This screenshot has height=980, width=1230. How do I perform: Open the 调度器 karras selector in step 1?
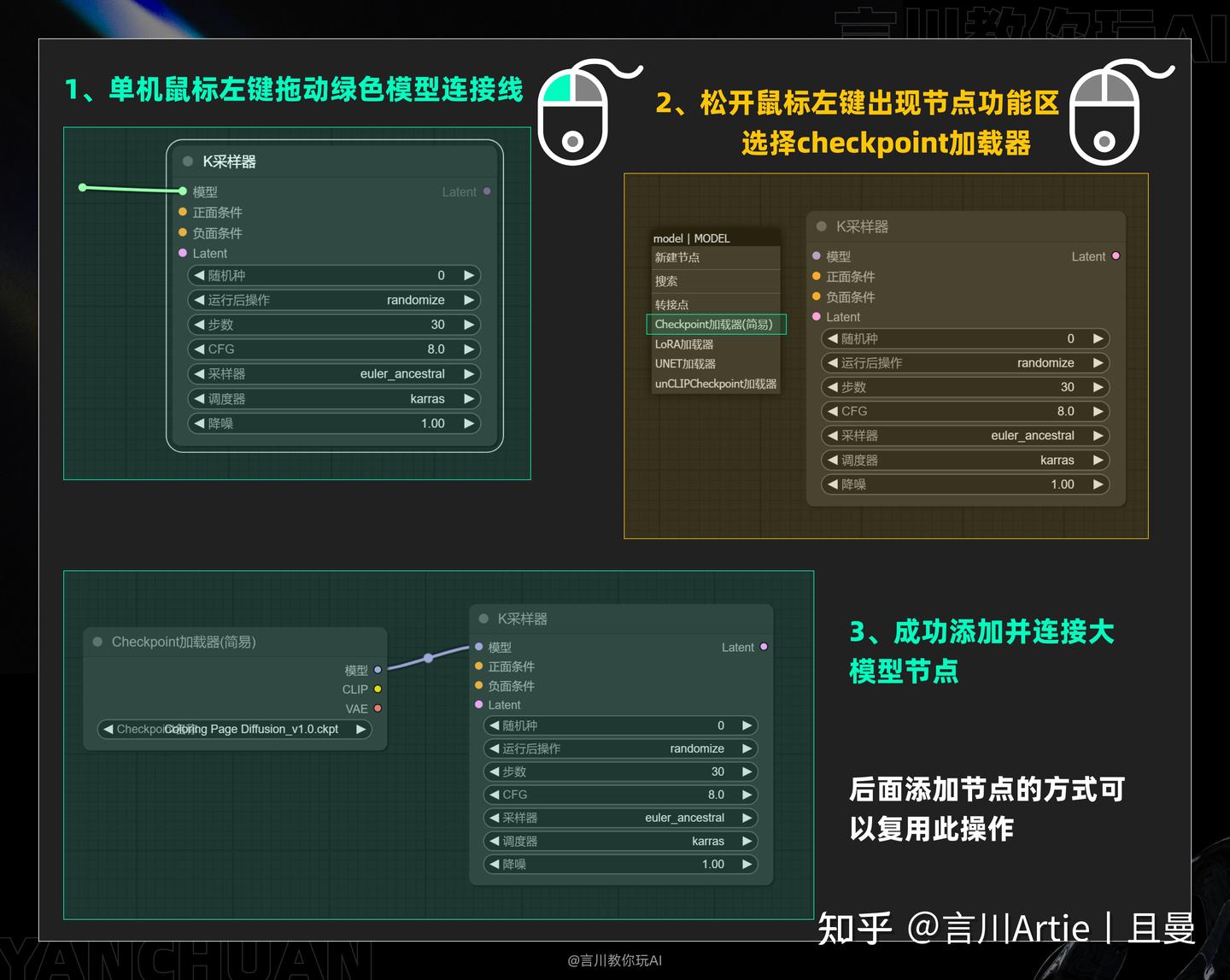click(x=334, y=399)
